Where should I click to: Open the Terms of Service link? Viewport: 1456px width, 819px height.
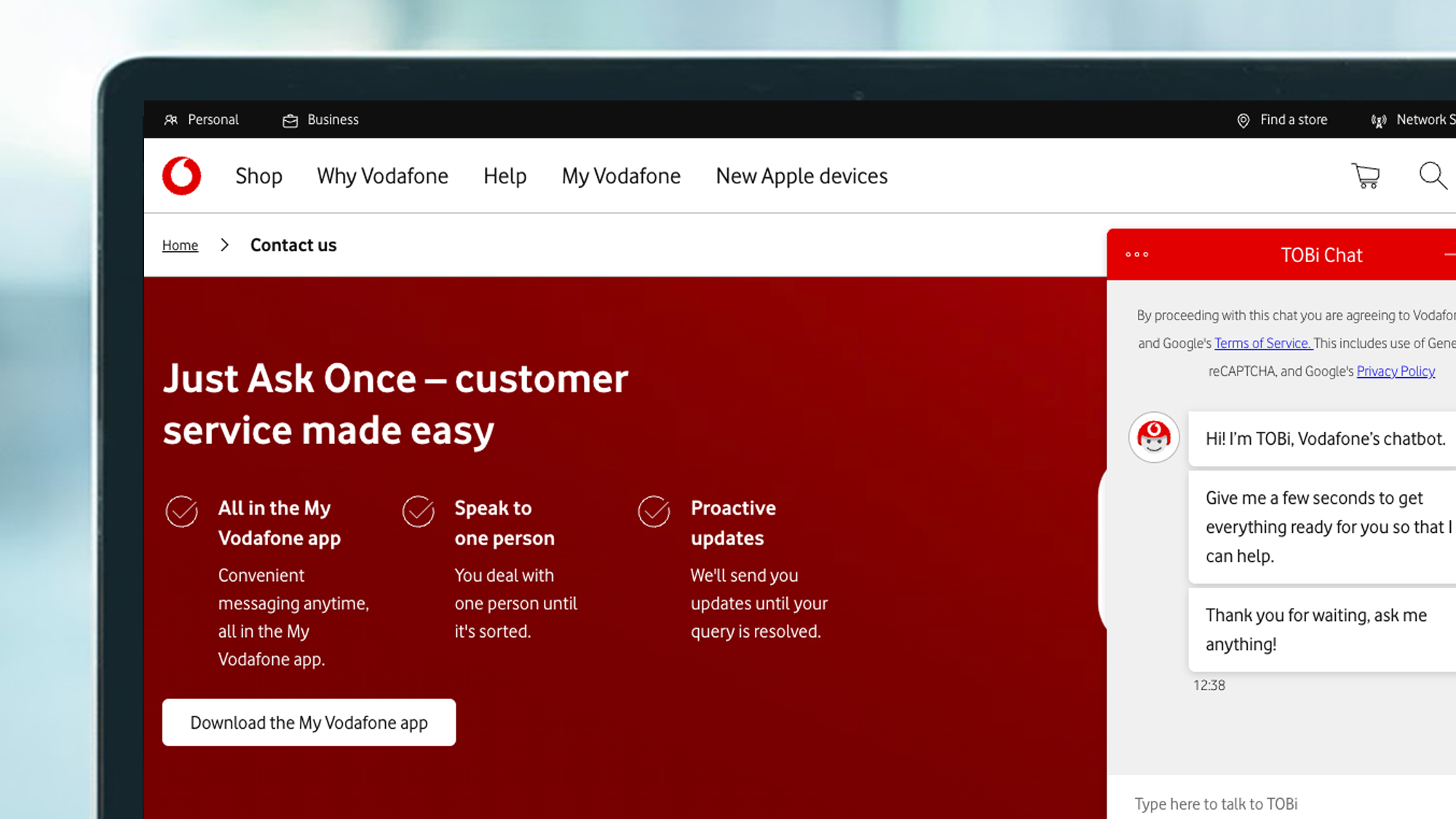(1262, 343)
